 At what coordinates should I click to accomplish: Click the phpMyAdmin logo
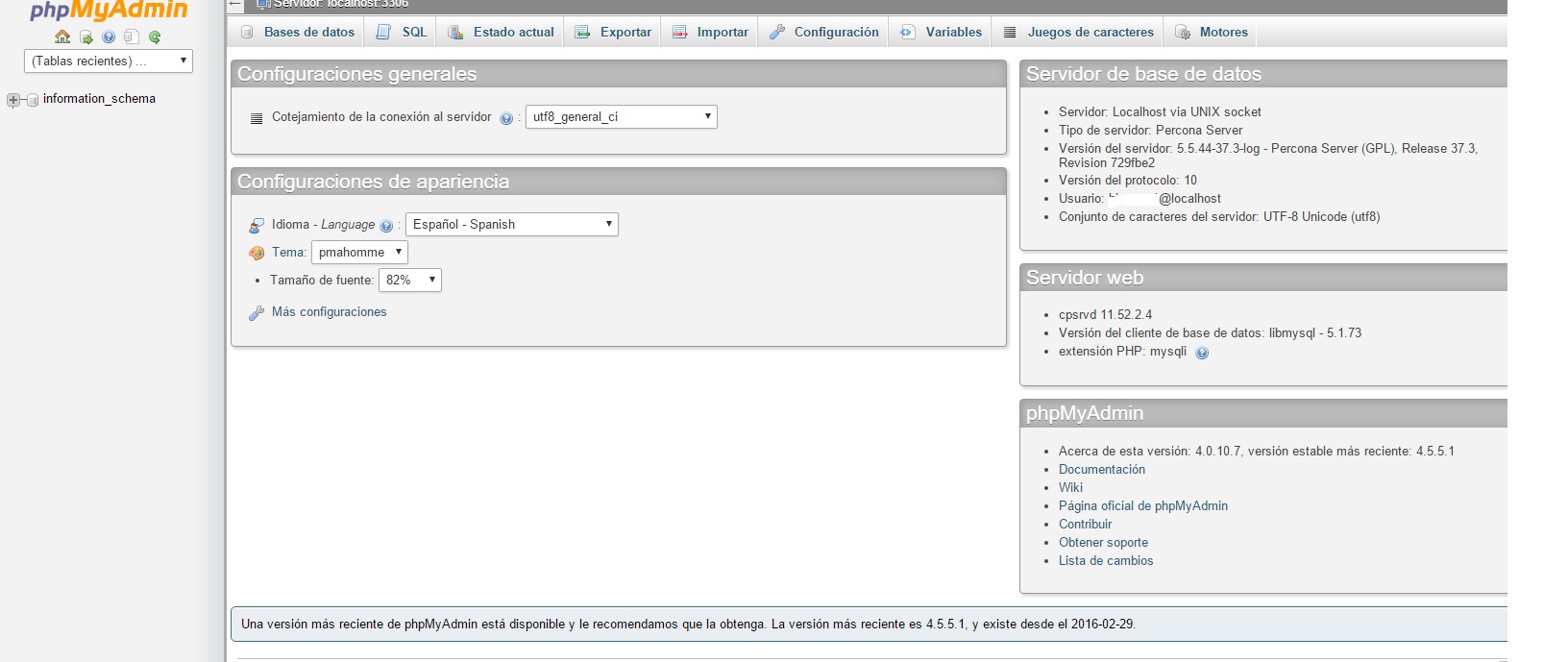point(109,11)
